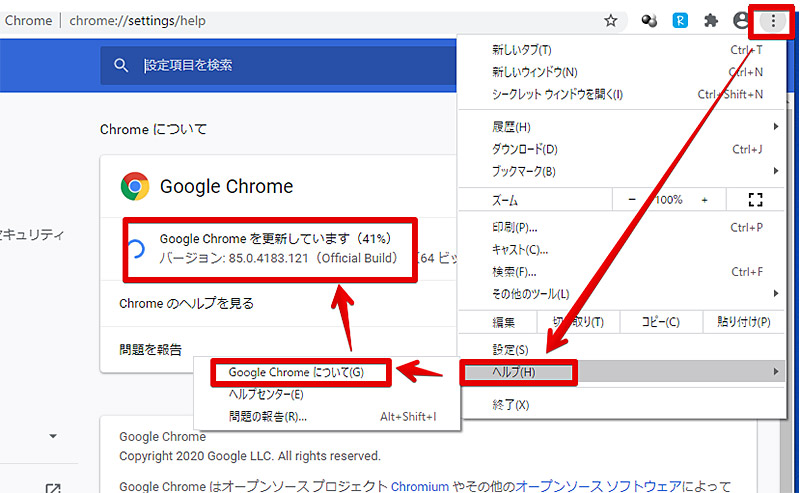This screenshot has height=493, width=800.
Task: Click the Copyright 2020 Google LLC text
Action: tap(250, 456)
